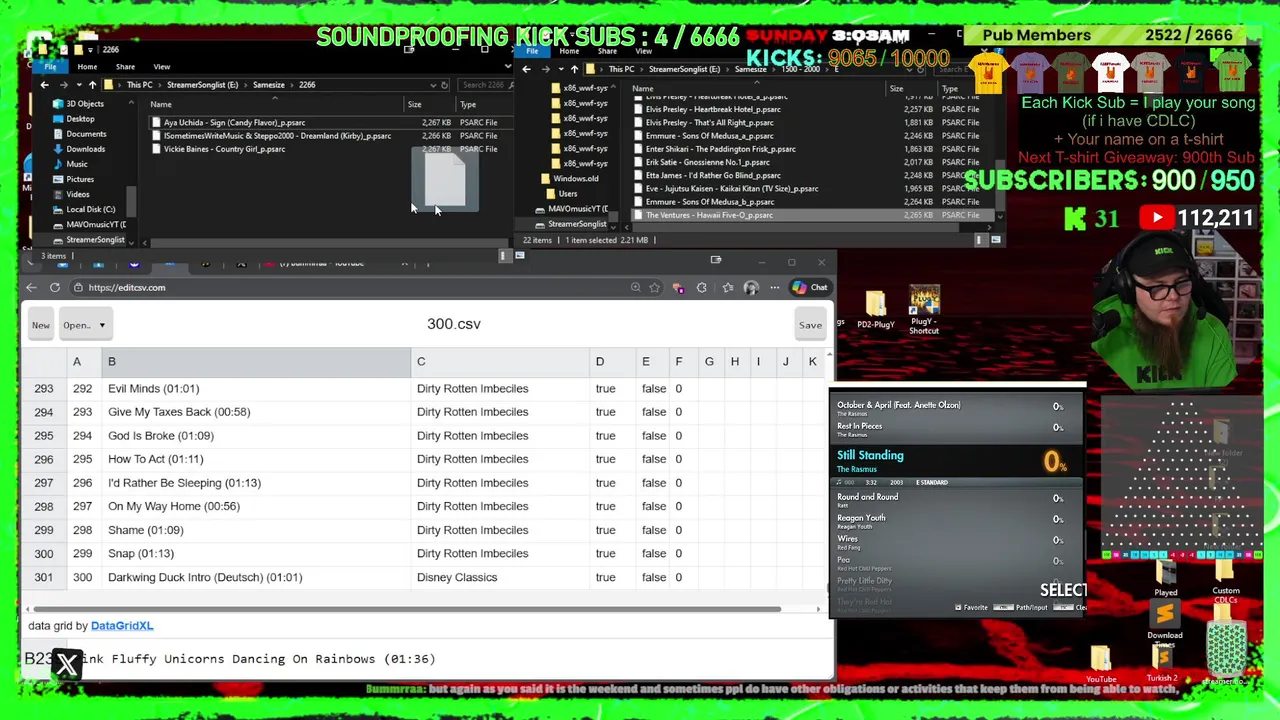The image size is (1280, 720).
Task: Click the zoom magnifier icon in address bar
Action: point(635,288)
